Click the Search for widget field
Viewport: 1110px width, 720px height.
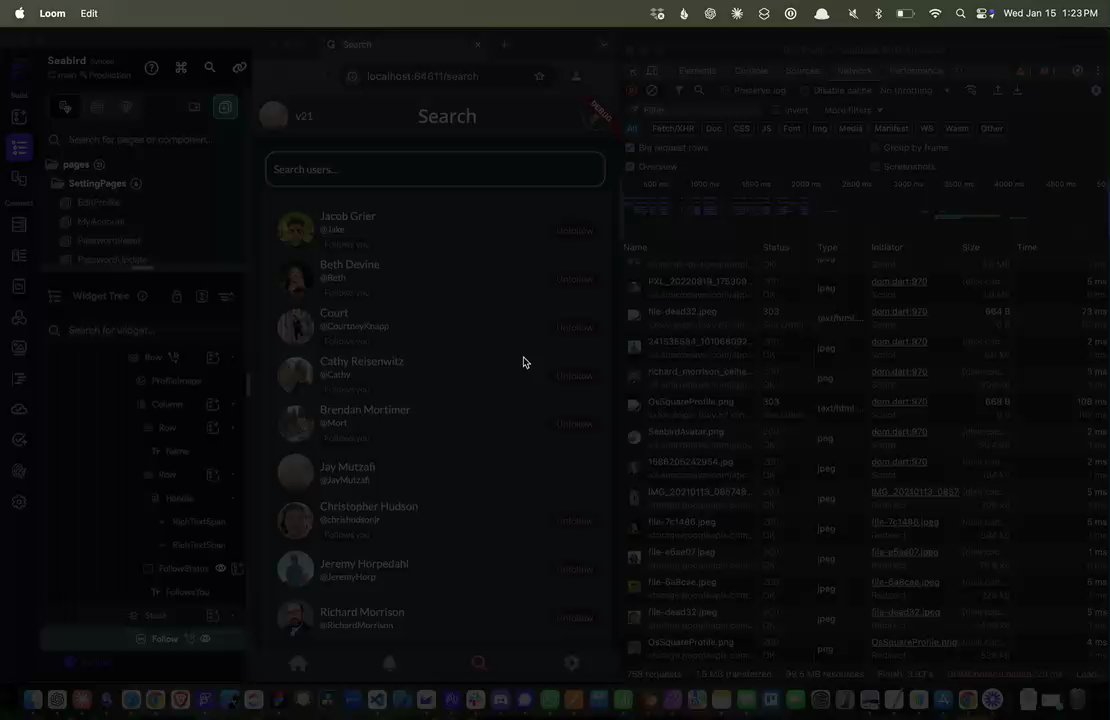tap(144, 331)
